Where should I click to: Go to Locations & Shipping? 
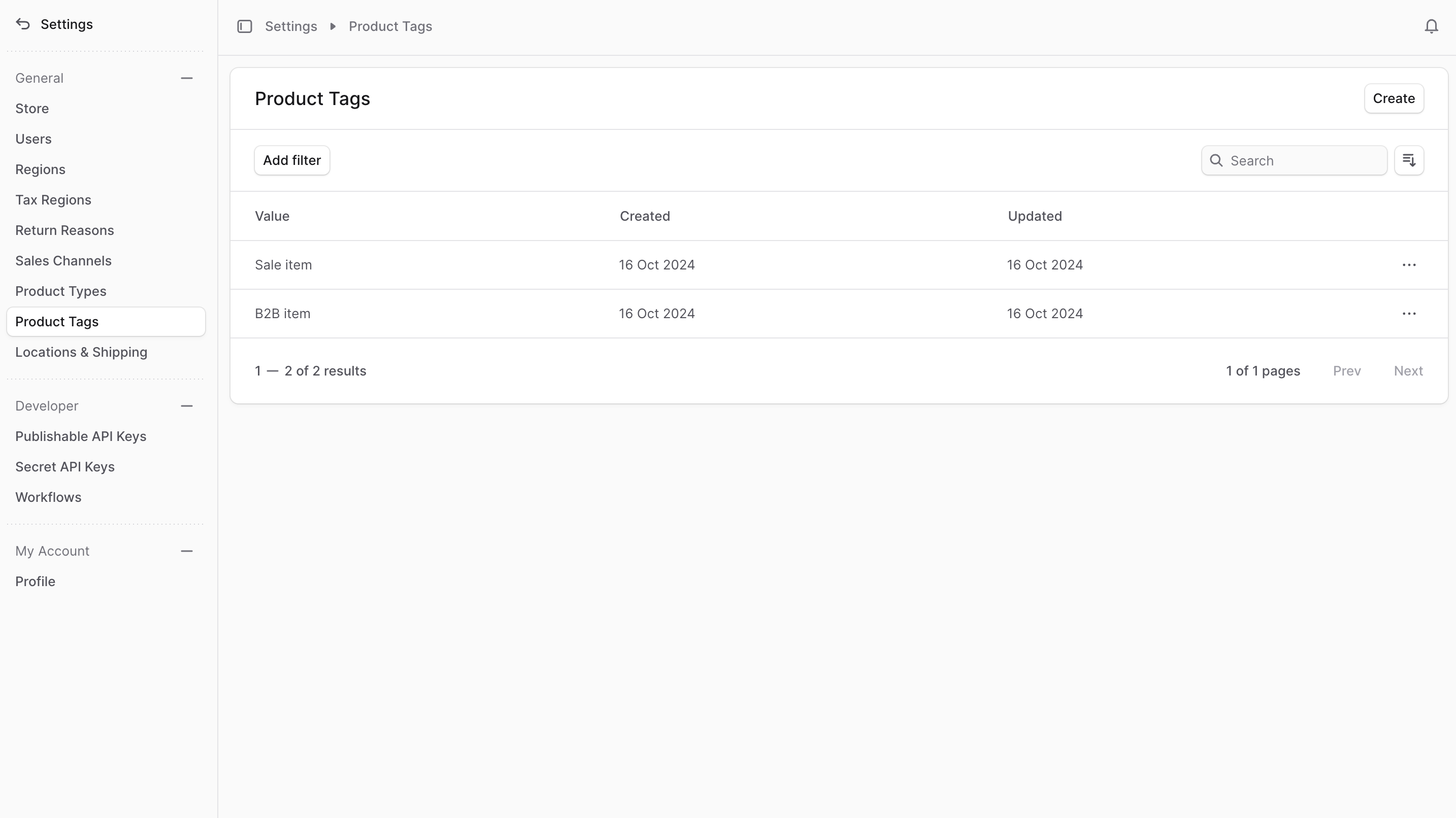tap(81, 353)
